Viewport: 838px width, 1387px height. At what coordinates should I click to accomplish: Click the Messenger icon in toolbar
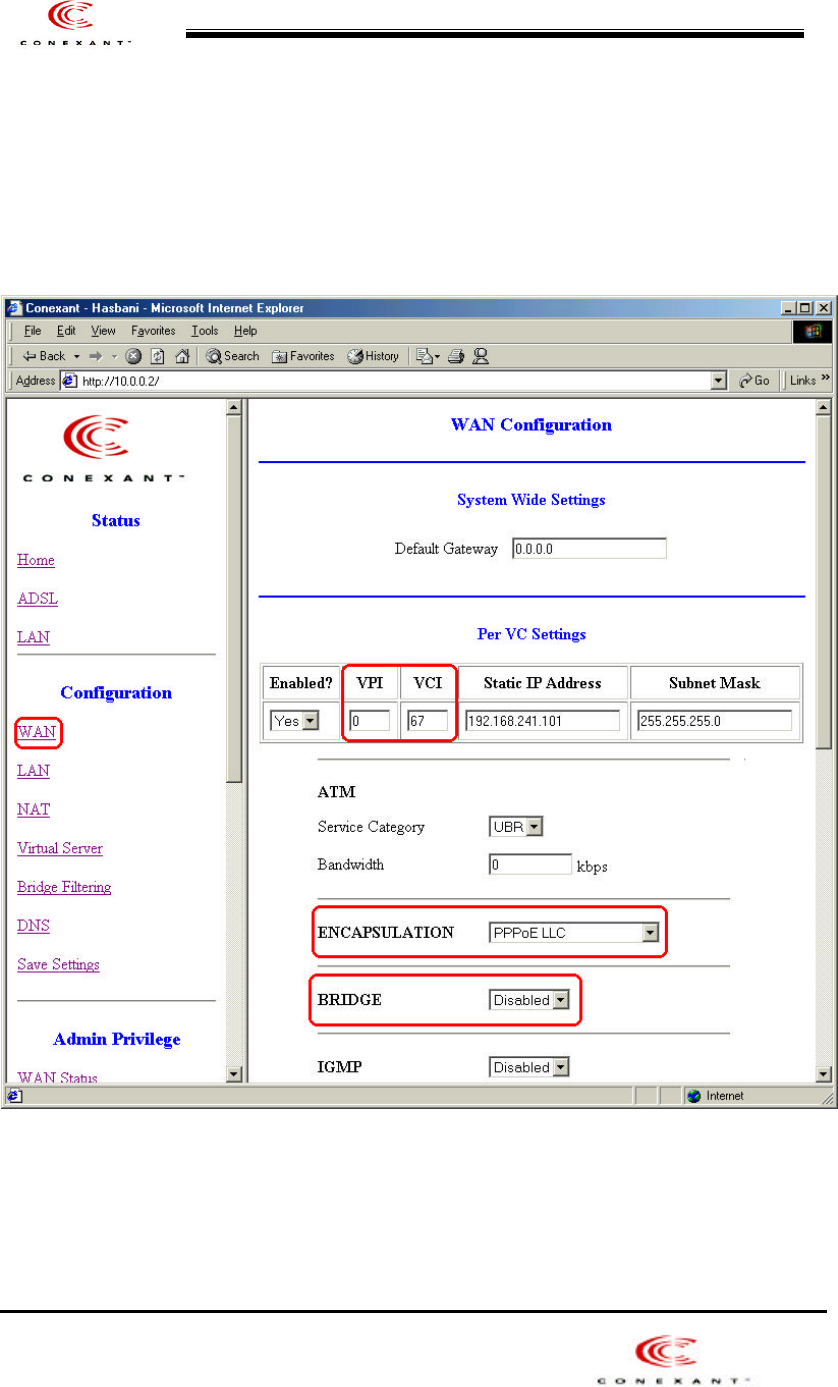tap(480, 356)
